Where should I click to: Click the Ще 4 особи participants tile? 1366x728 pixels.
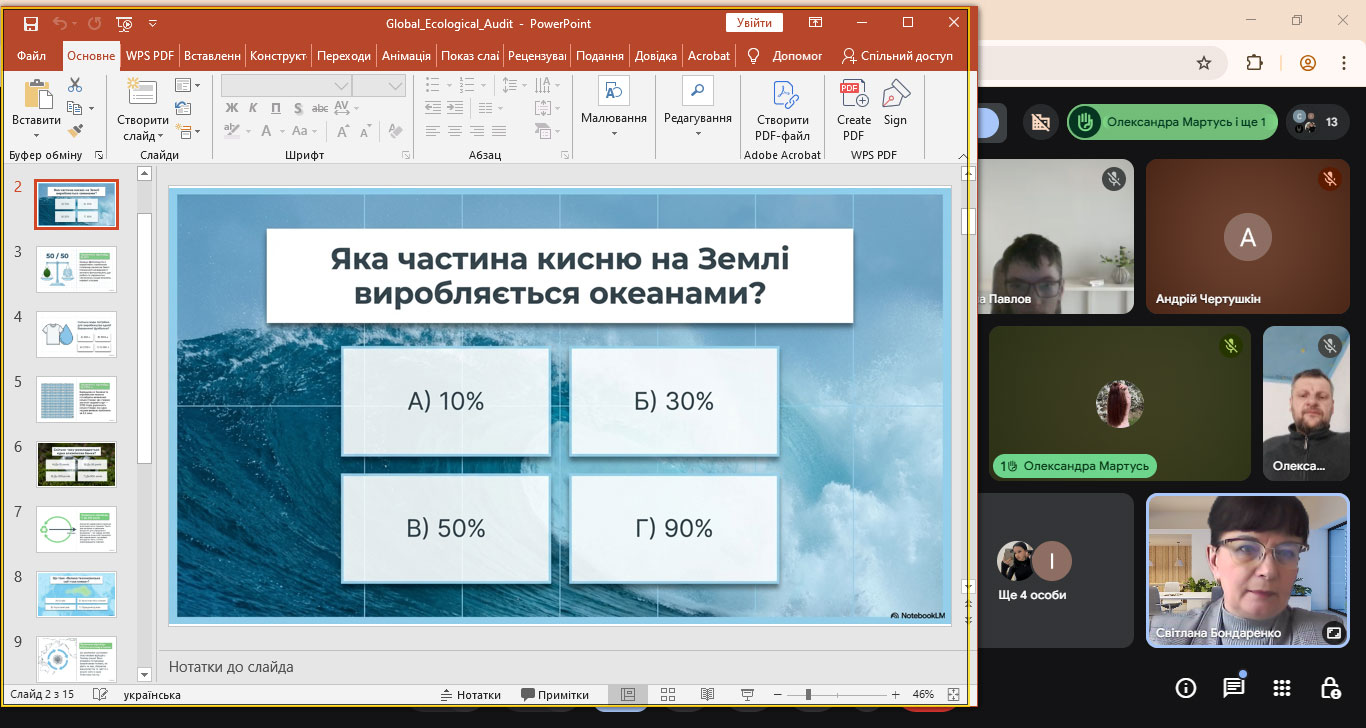(1054, 571)
